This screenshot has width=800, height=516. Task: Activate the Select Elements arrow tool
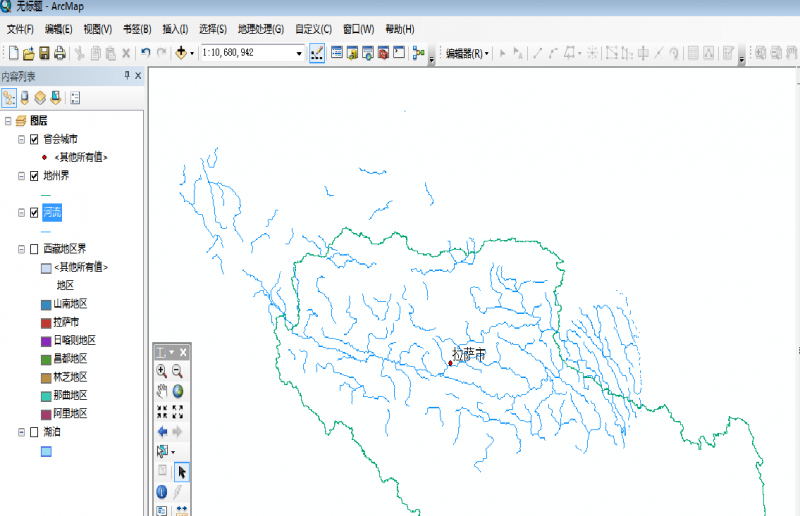coord(182,472)
